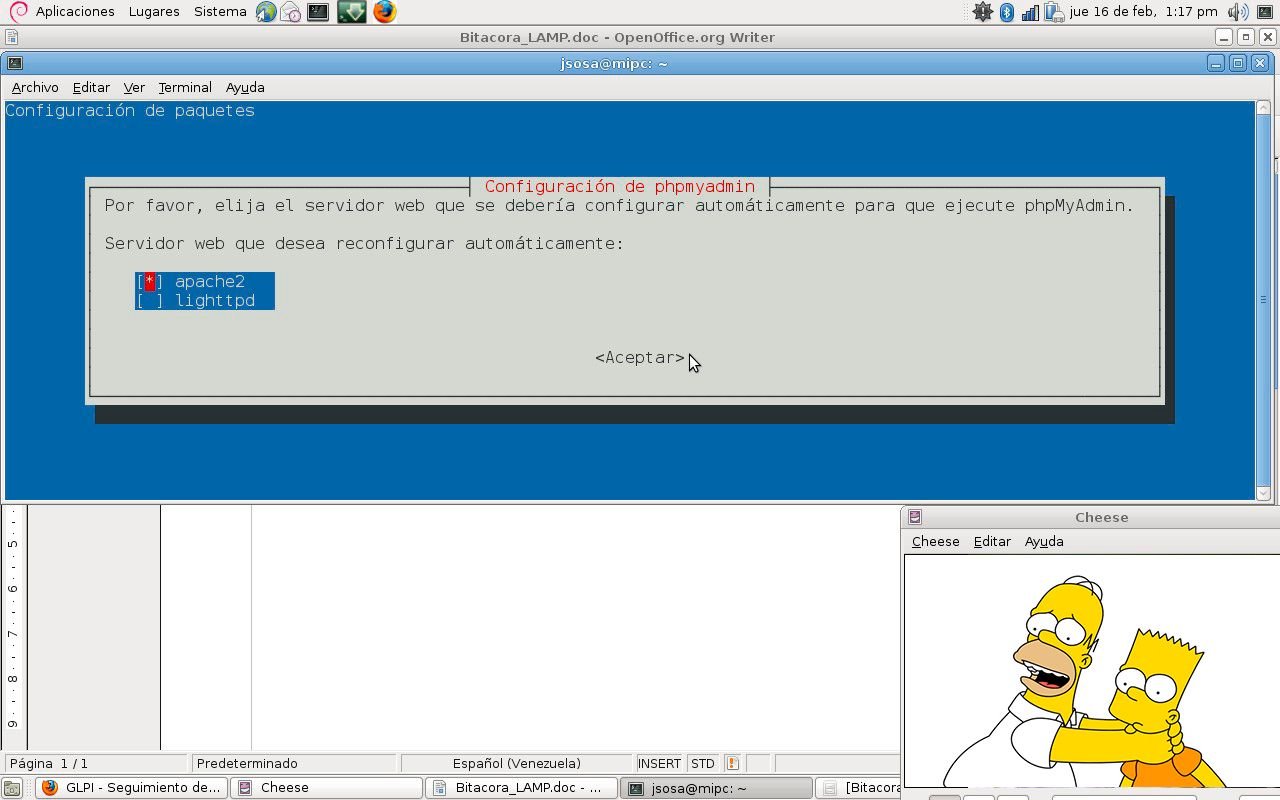
Task: Open the signal-bars network tray icon
Action: pyautogui.click(x=1030, y=12)
